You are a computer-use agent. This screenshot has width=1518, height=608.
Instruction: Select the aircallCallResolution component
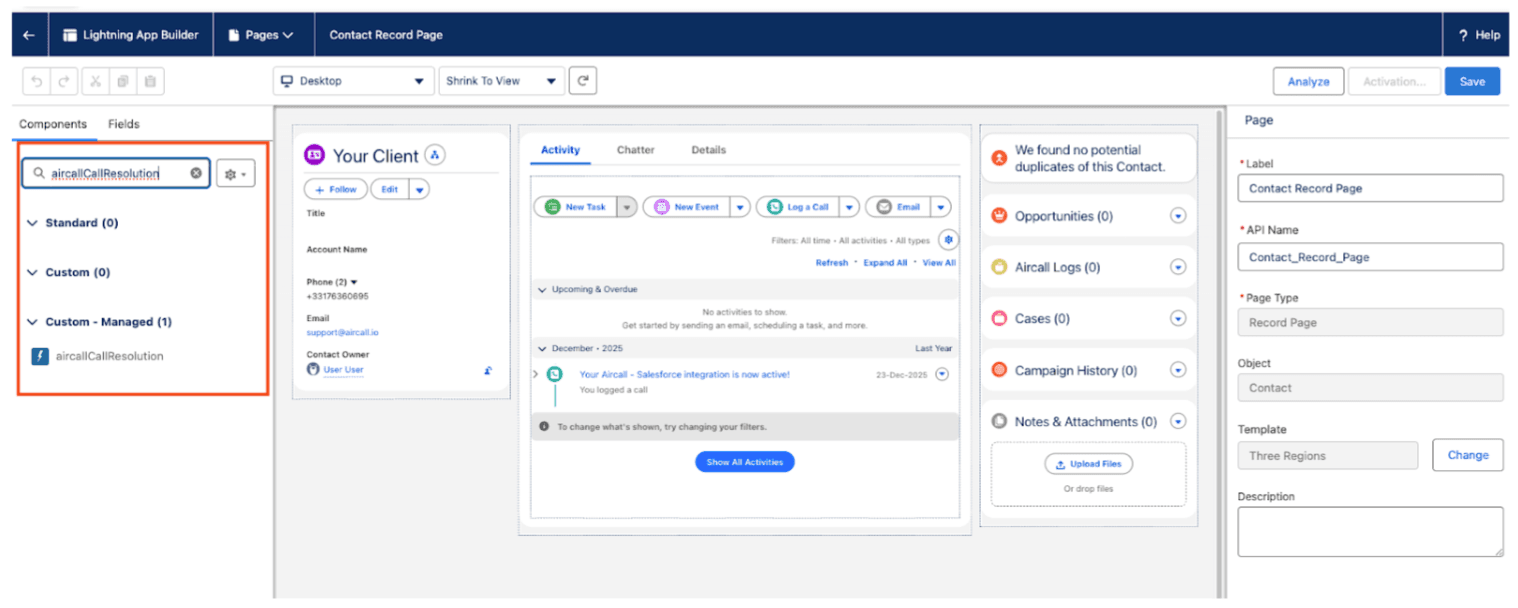pyautogui.click(x=109, y=356)
